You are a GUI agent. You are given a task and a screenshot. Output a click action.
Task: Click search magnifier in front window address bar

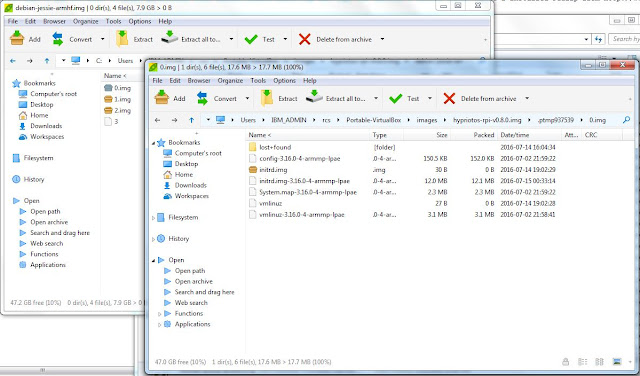pyautogui.click(x=626, y=120)
